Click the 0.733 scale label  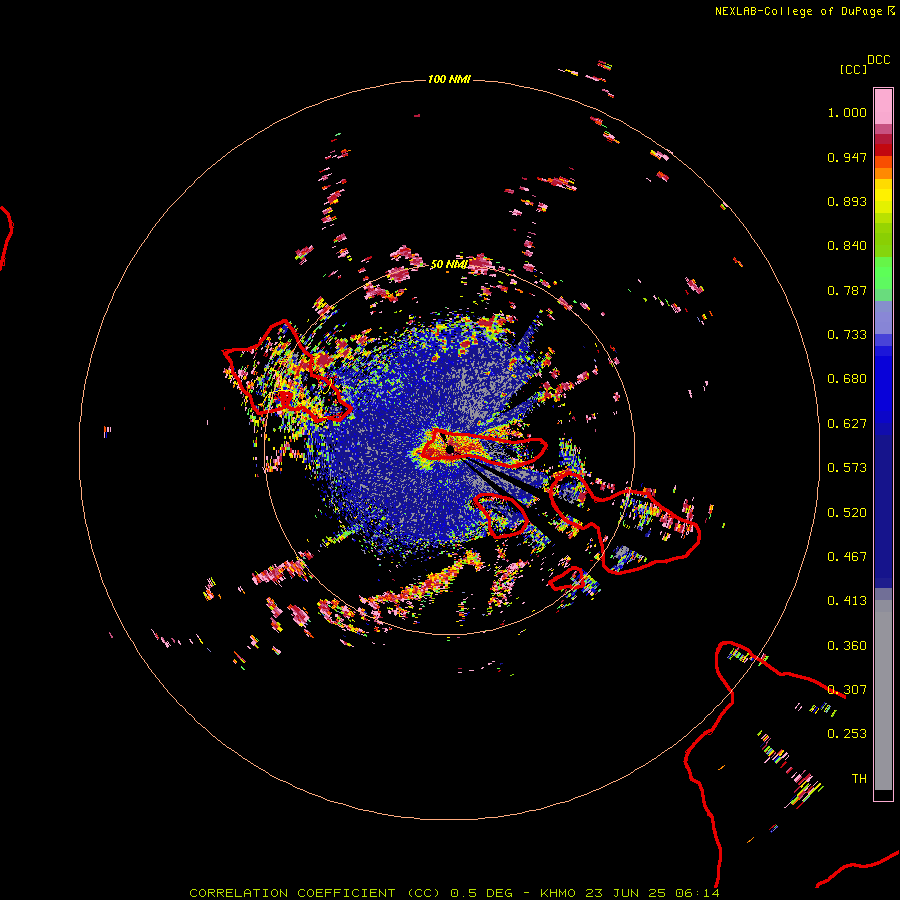(x=847, y=335)
